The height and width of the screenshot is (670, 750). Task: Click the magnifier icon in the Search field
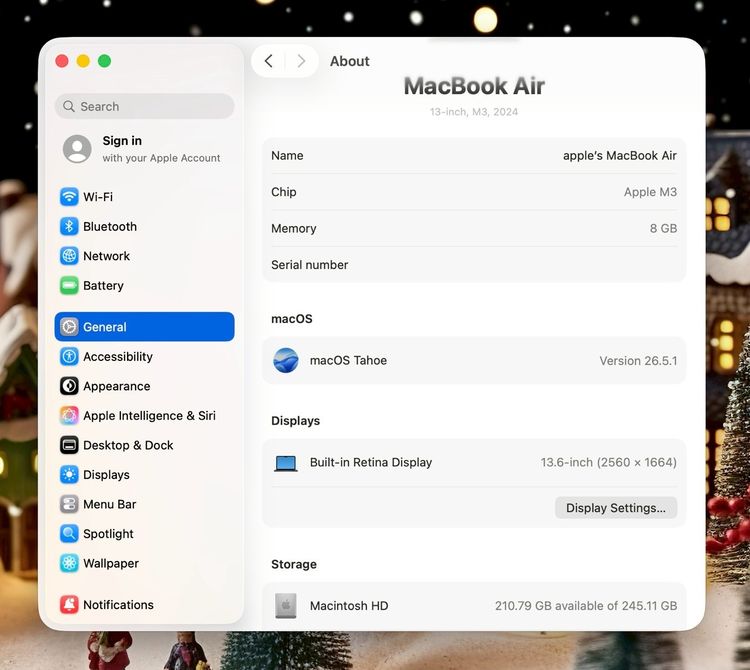point(69,106)
